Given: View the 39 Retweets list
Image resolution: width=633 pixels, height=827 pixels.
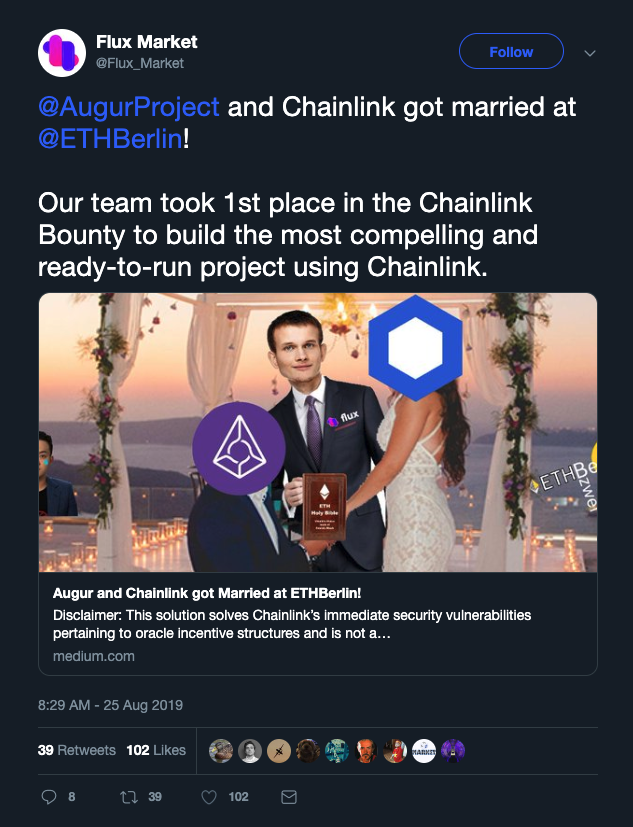Looking at the screenshot, I should tap(76, 750).
